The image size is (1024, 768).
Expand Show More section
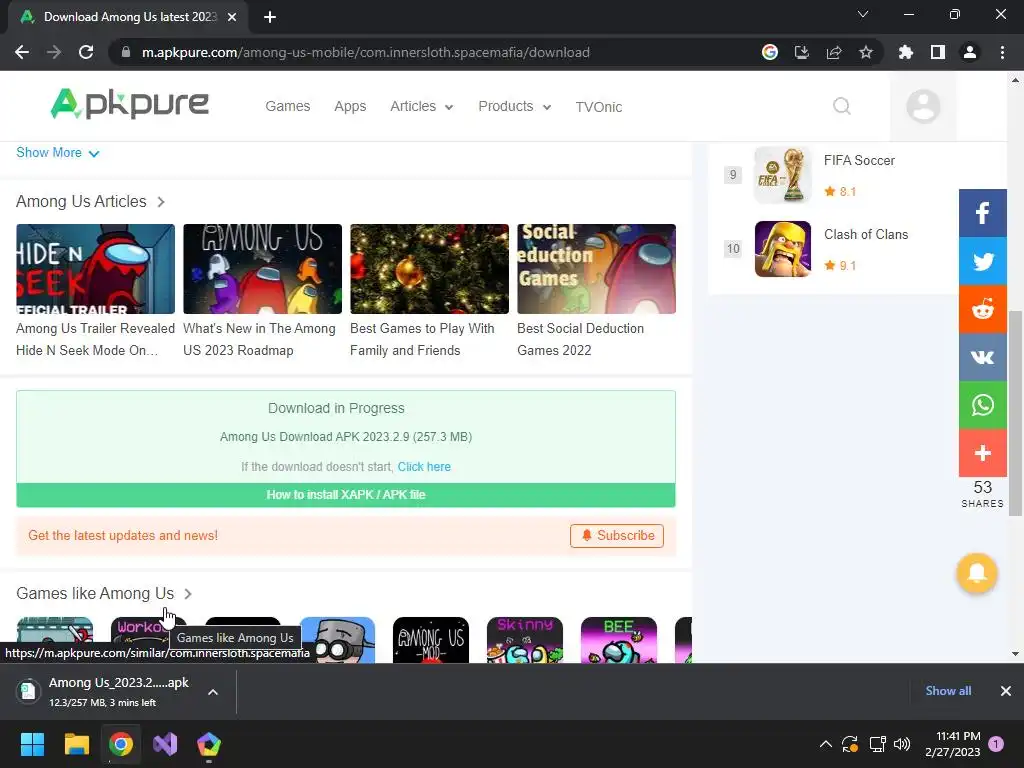[x=57, y=153]
